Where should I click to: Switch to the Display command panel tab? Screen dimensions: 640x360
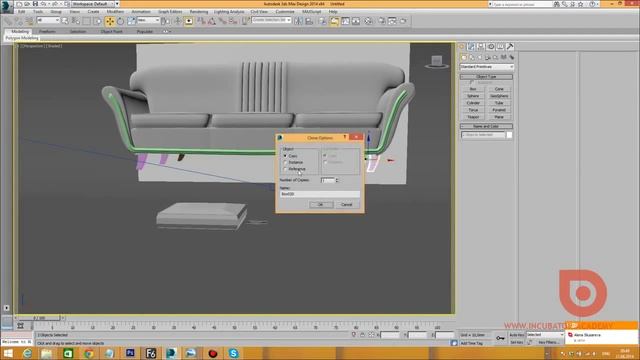pos(500,47)
